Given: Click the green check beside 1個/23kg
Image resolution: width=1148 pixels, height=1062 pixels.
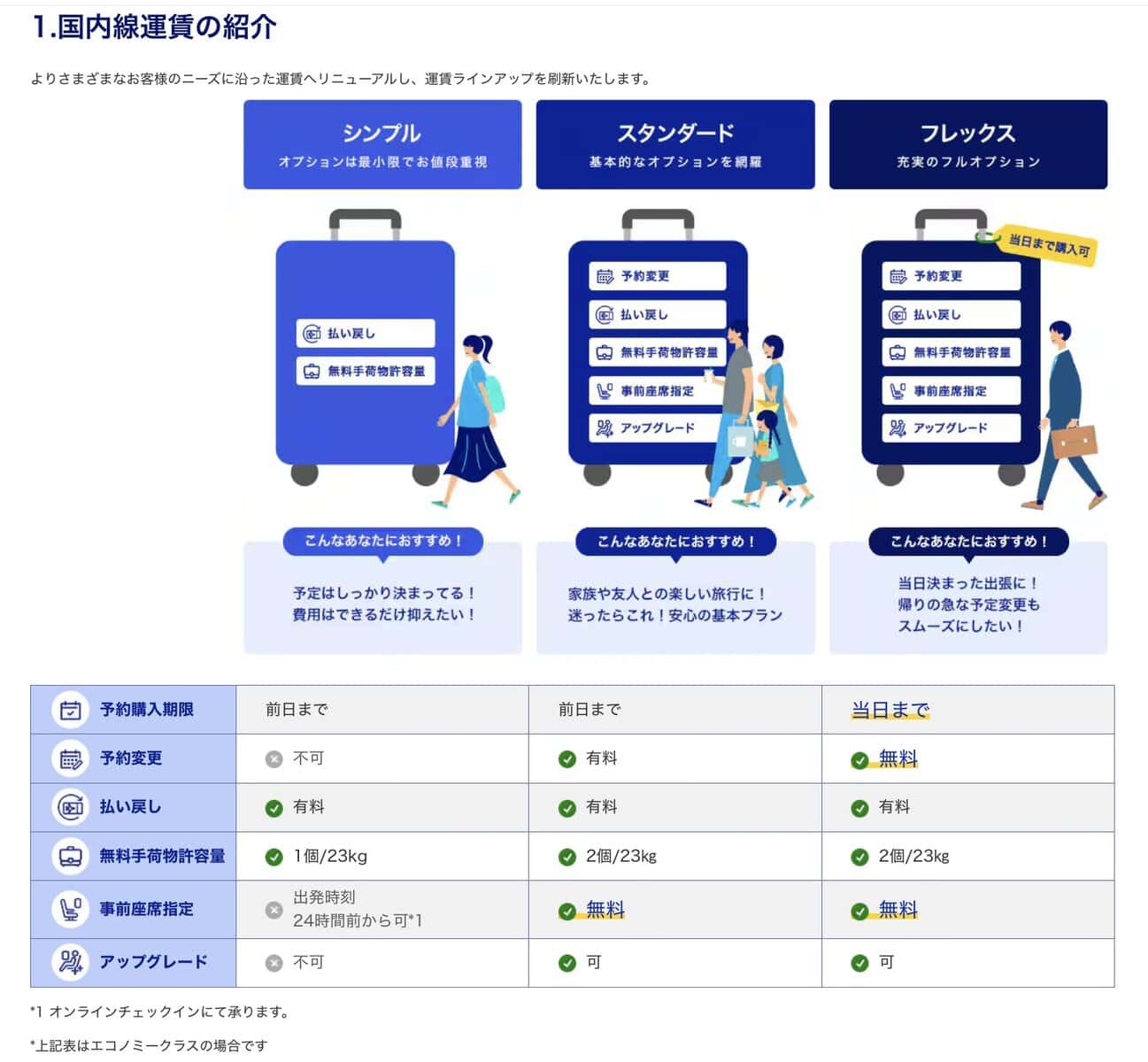Looking at the screenshot, I should coord(274,857).
